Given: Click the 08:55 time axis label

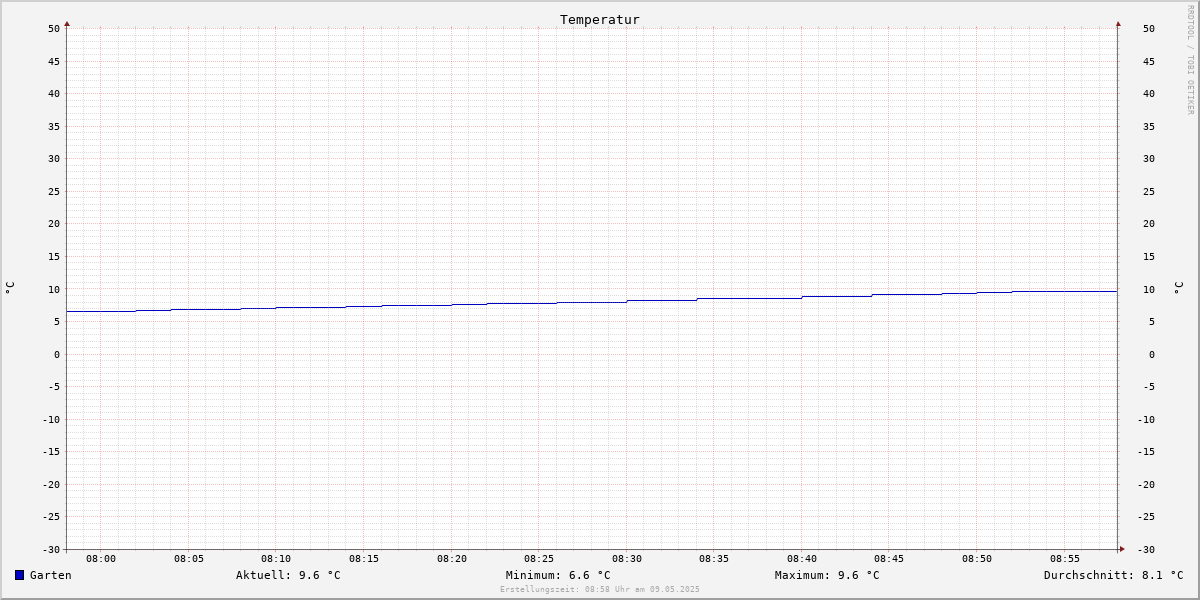Looking at the screenshot, I should click(1065, 558).
